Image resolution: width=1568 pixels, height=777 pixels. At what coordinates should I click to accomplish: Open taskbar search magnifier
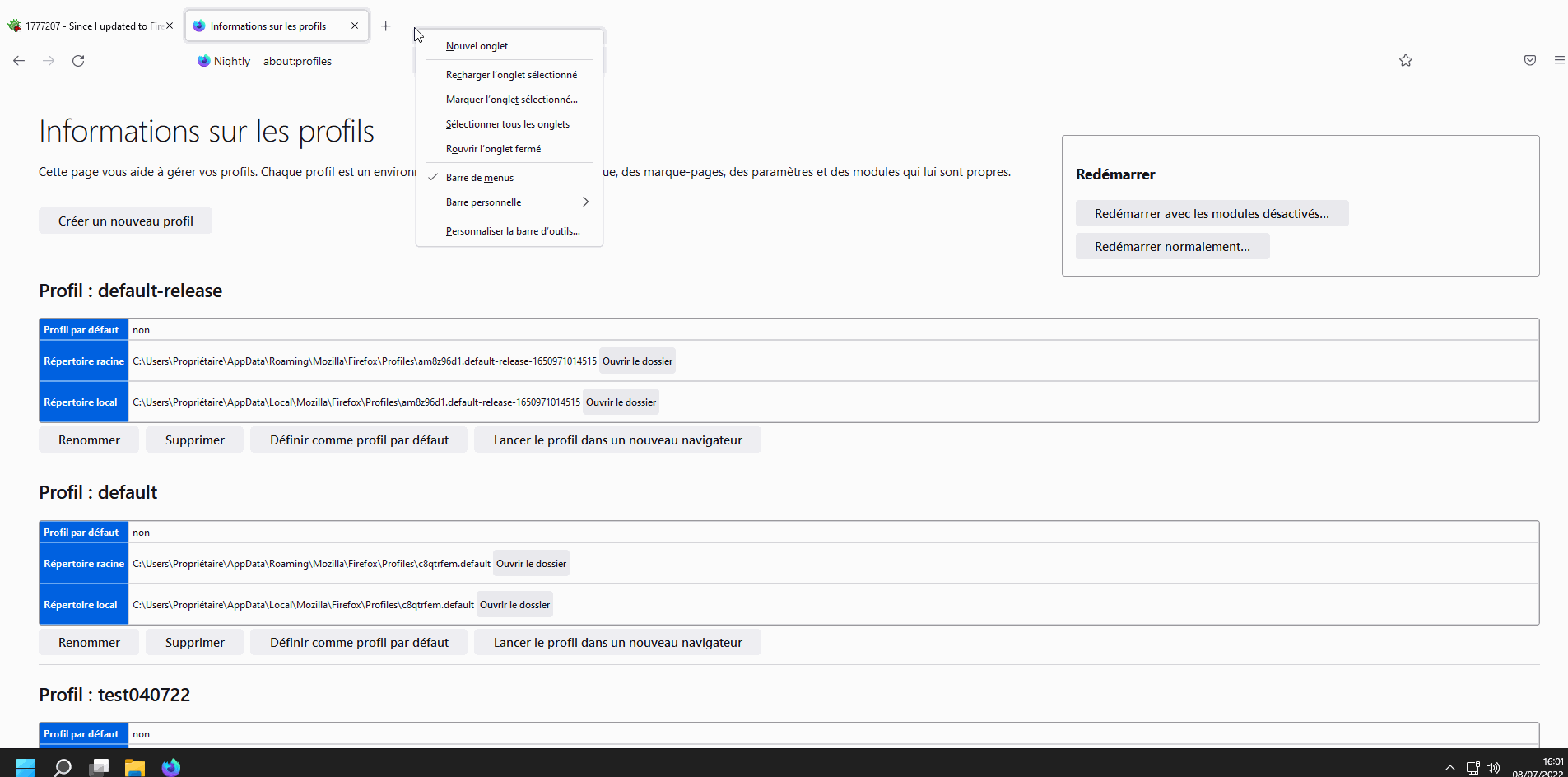pyautogui.click(x=63, y=767)
